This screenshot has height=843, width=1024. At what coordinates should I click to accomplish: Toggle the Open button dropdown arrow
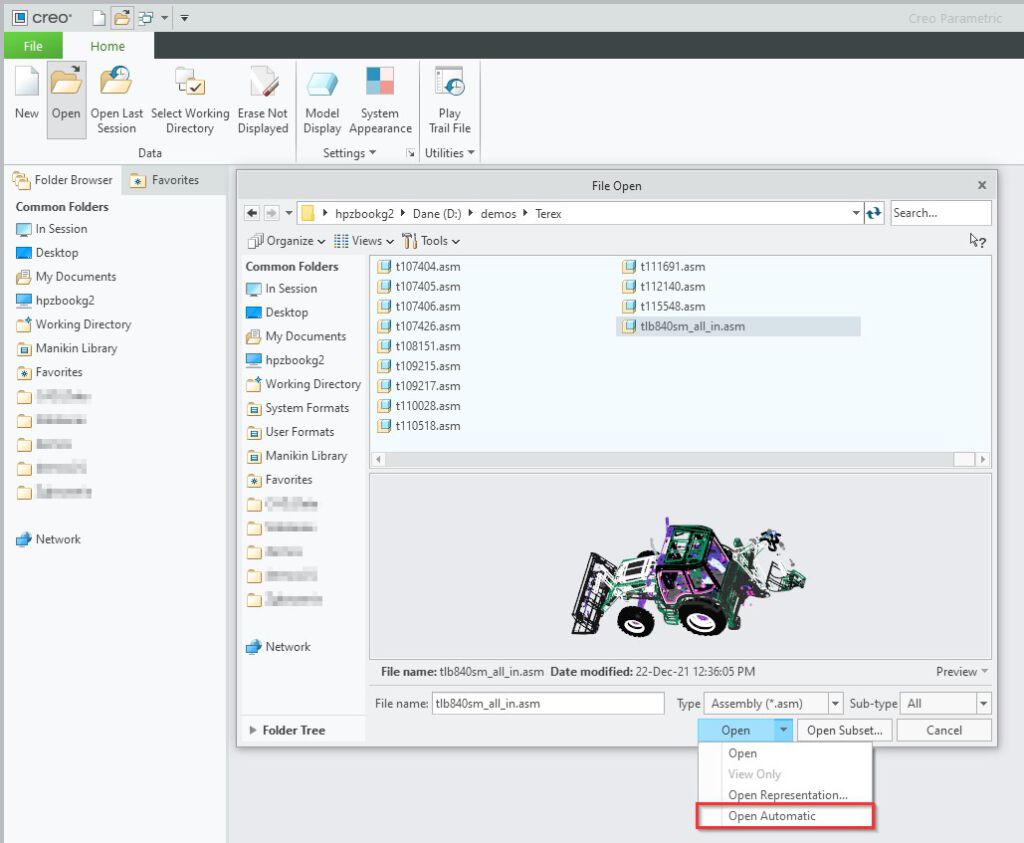[x=783, y=730]
